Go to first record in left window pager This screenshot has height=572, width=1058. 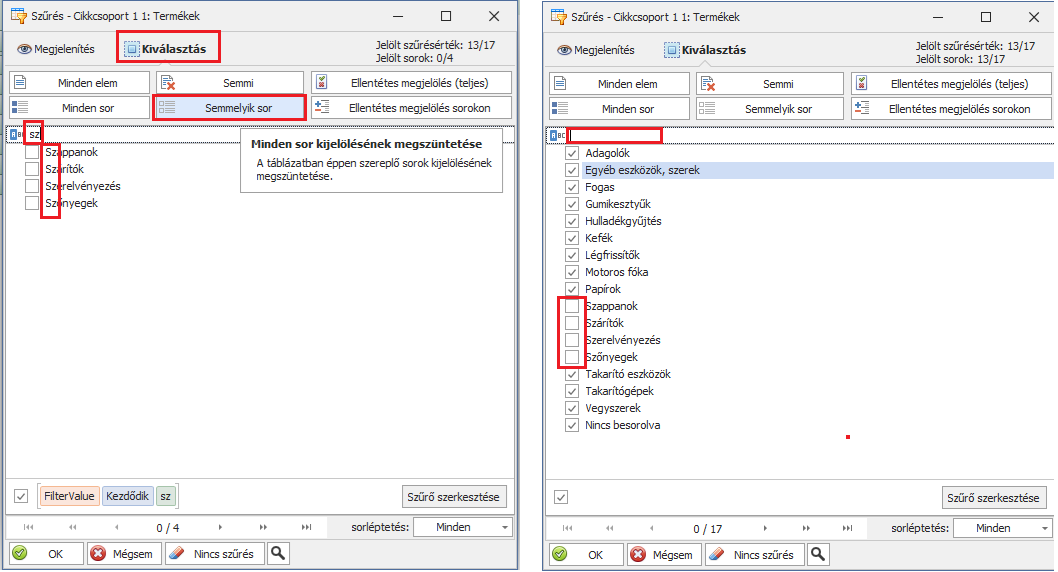[28, 527]
